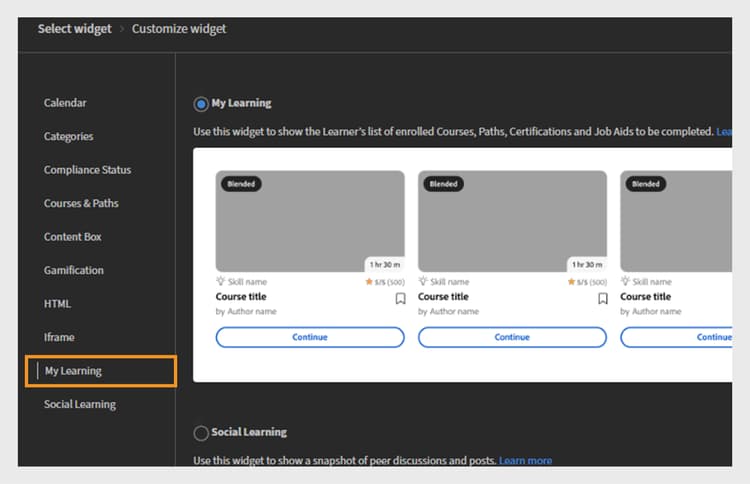Click star rating on second course card
Viewport: 750px width, 484px height.
tap(587, 282)
